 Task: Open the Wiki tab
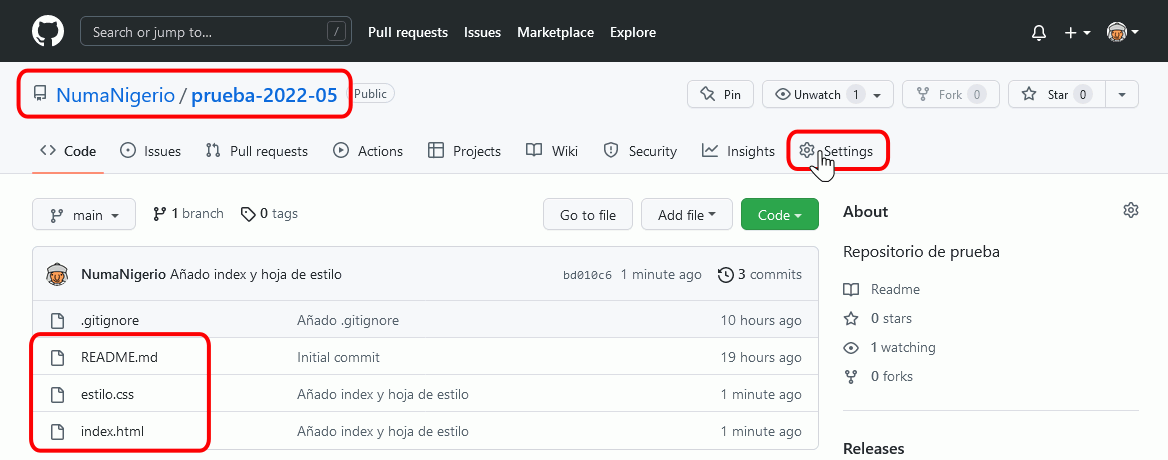click(552, 151)
